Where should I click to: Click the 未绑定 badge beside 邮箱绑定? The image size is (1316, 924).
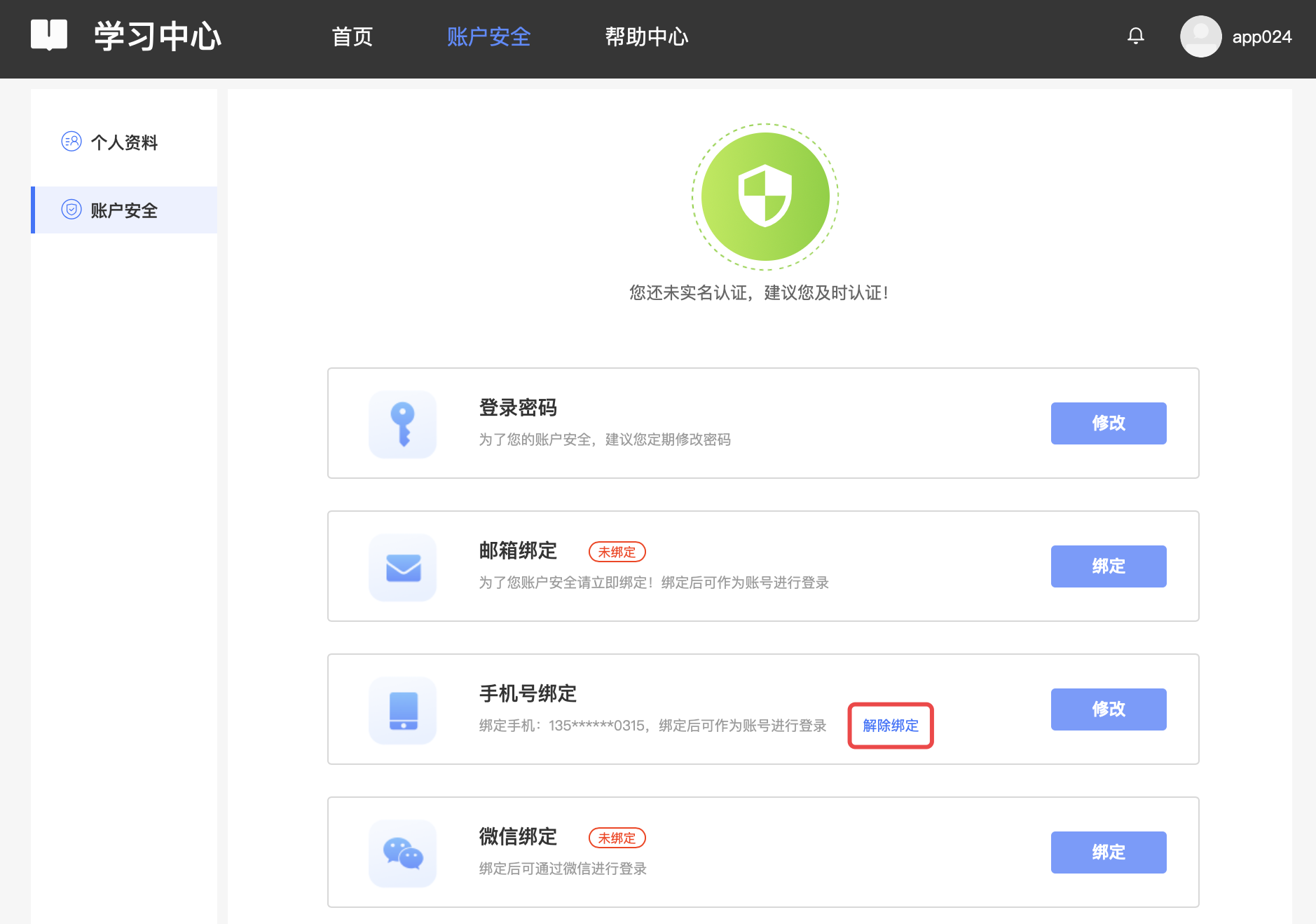pos(617,552)
